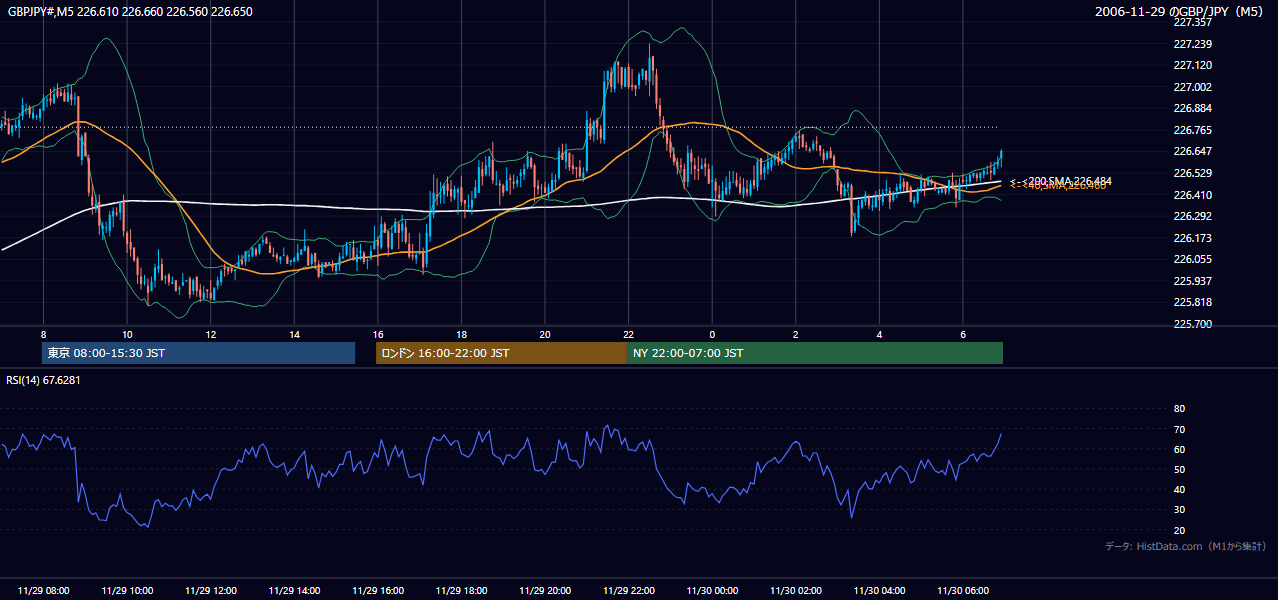Viewport: 1278px width, 600px height.
Task: Click the NY 22:00-07:00 JST session bar
Action: pyautogui.click(x=815, y=353)
